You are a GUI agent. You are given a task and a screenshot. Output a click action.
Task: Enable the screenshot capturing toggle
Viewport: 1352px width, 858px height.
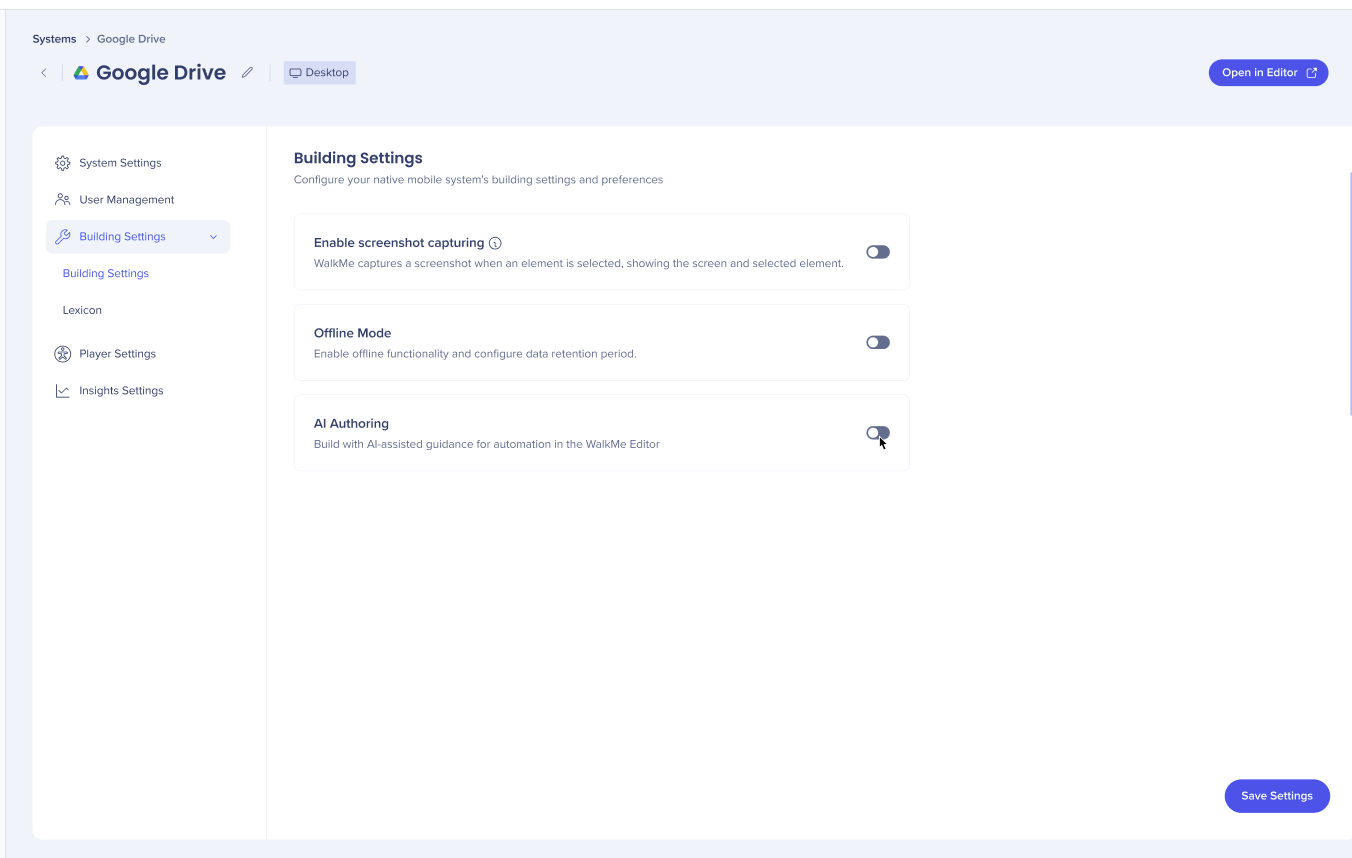(x=878, y=252)
